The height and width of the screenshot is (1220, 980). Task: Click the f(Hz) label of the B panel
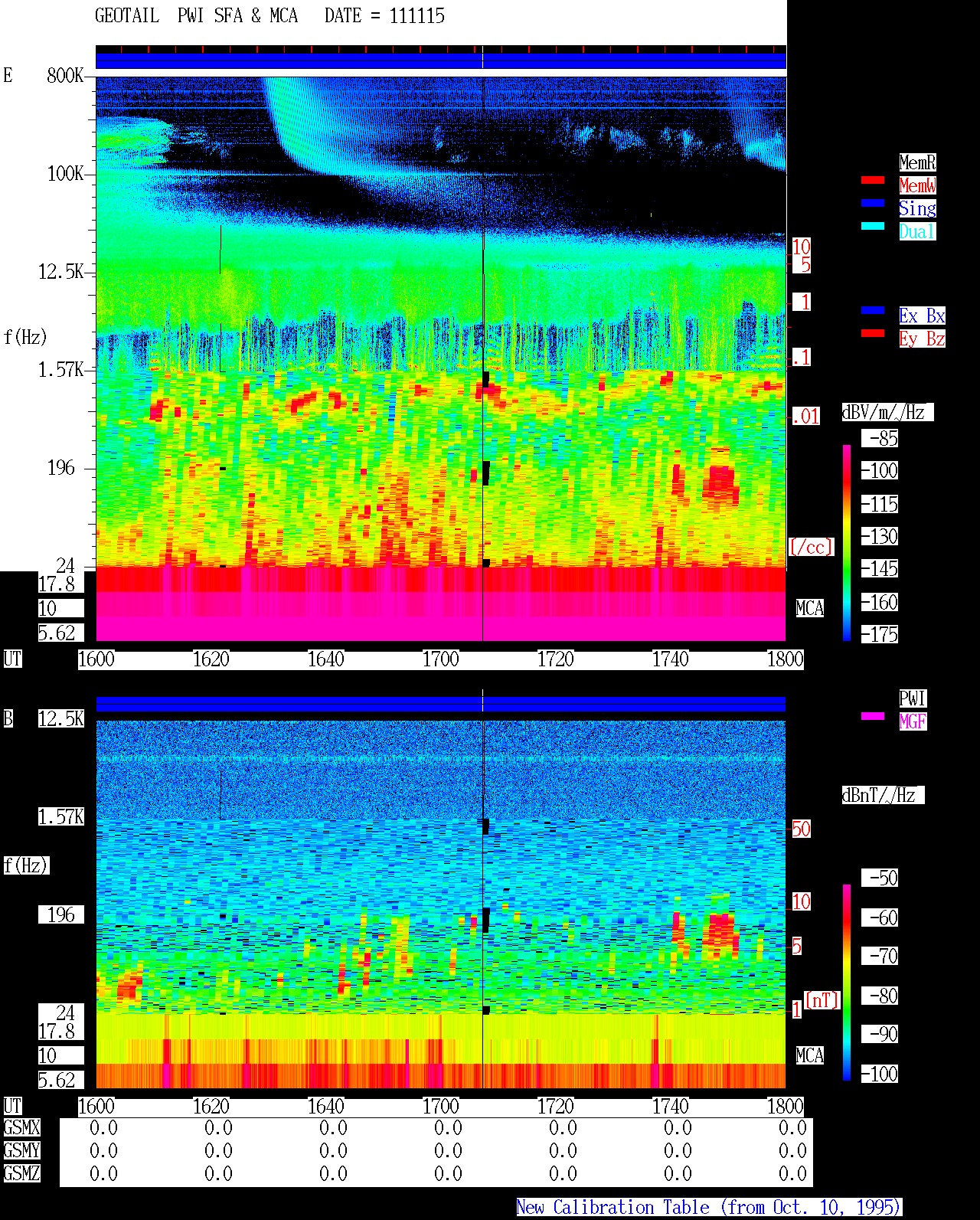[x=26, y=866]
